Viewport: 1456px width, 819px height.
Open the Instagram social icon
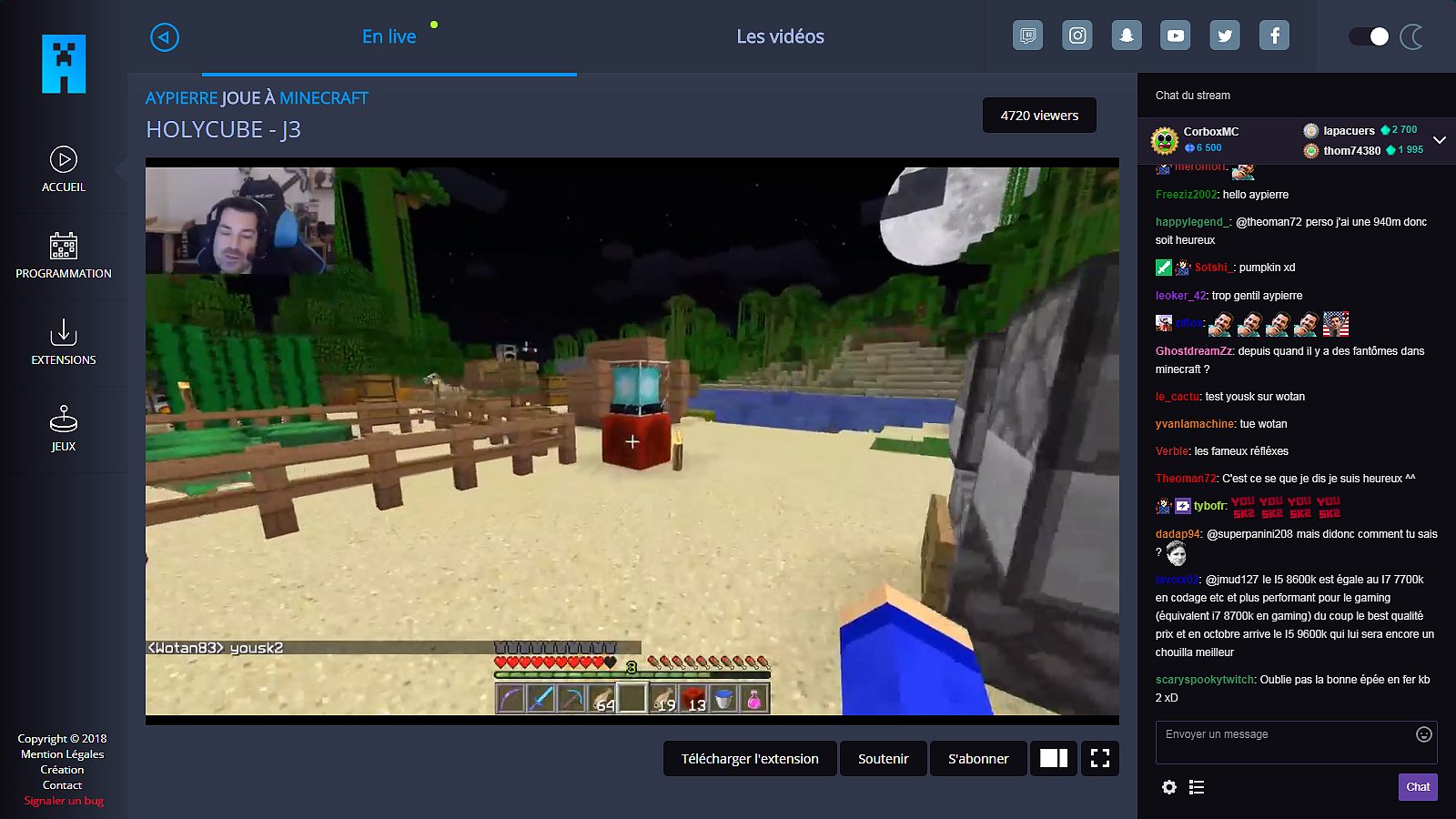[x=1077, y=35]
